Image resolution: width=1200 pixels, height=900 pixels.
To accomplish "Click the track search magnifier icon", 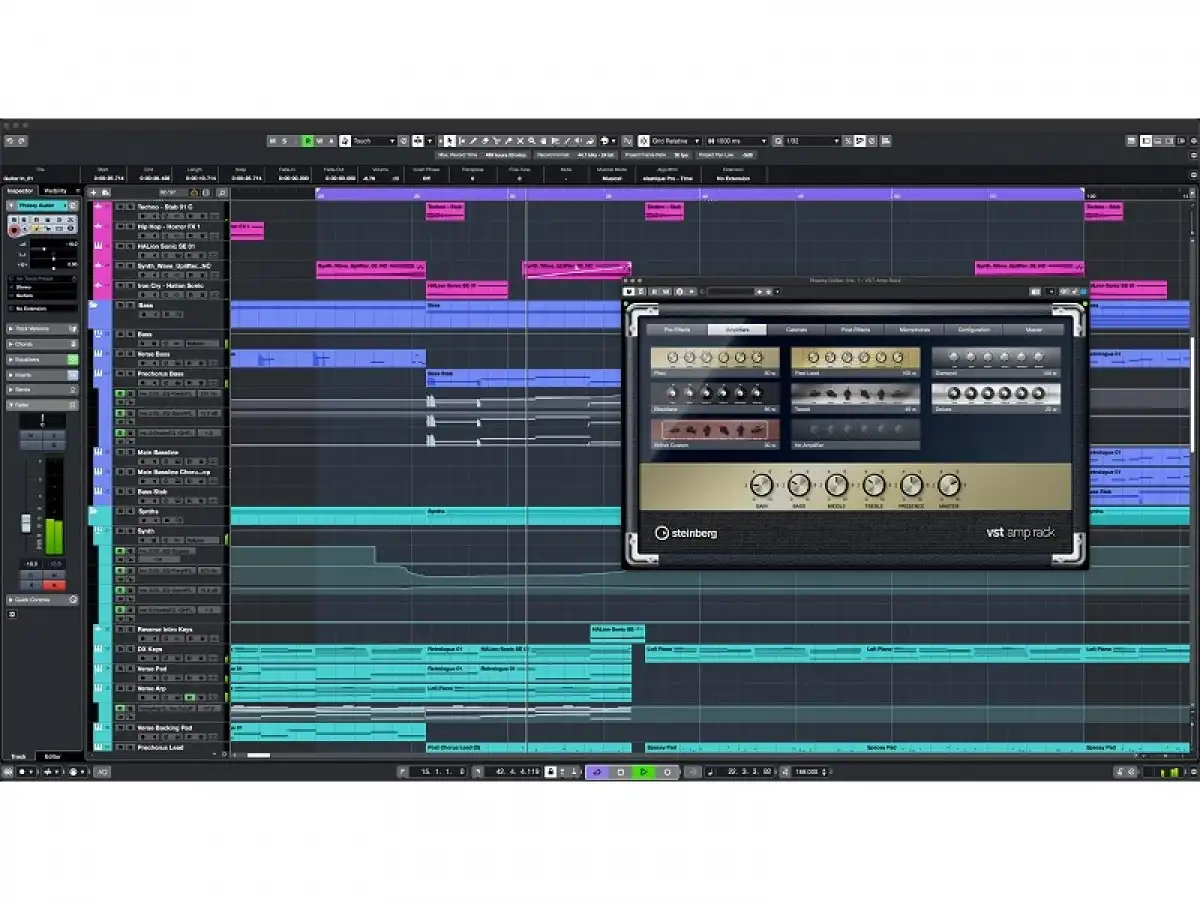I will tap(222, 192).
